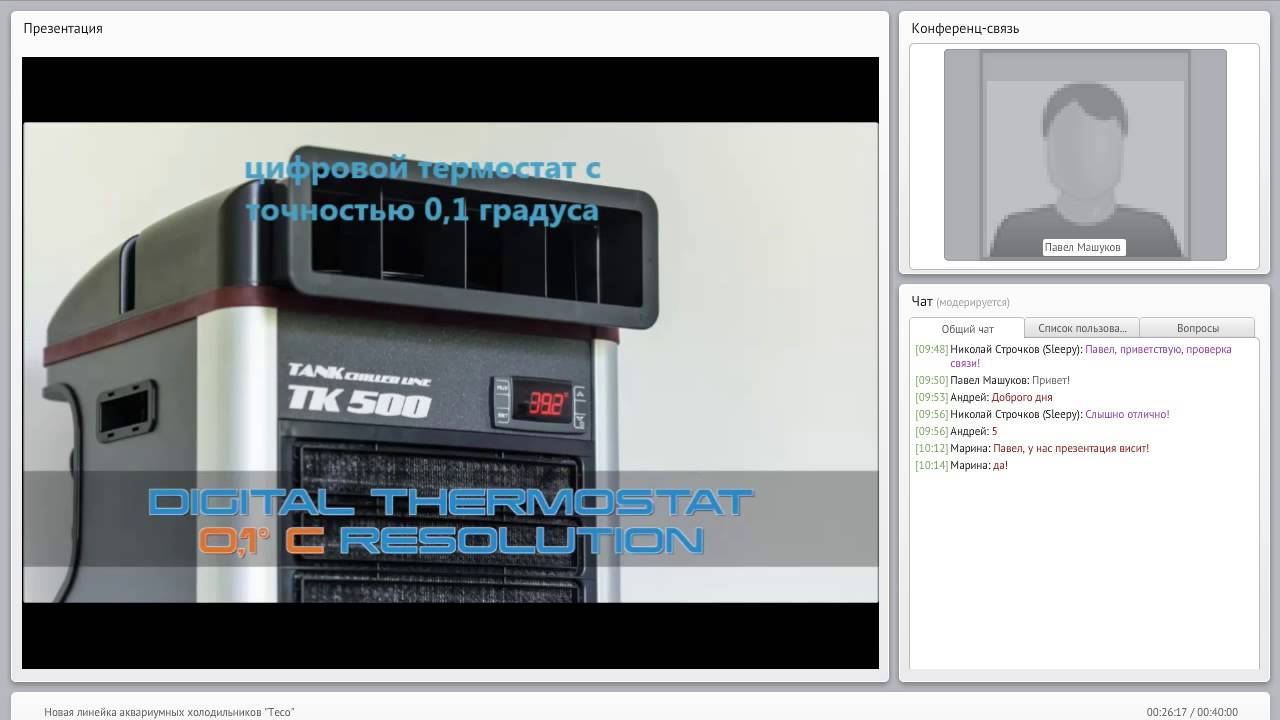Screen dimensions: 1280x720
Task: Click the Чат (модерируется) panel title
Action: click(960, 301)
